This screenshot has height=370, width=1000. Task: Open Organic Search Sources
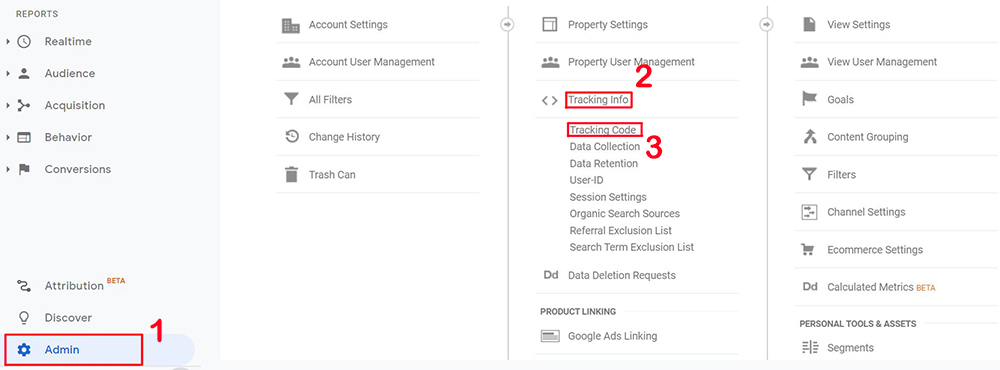pos(624,214)
